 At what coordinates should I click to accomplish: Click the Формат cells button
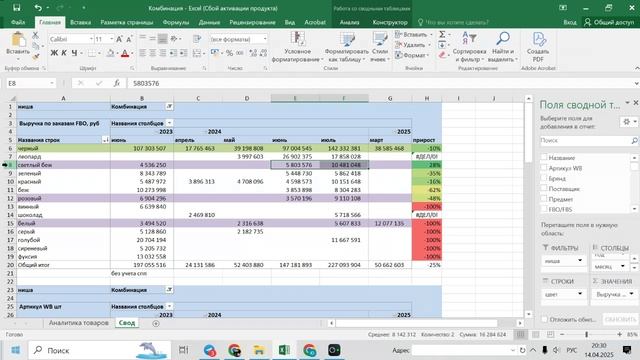(x=412, y=55)
